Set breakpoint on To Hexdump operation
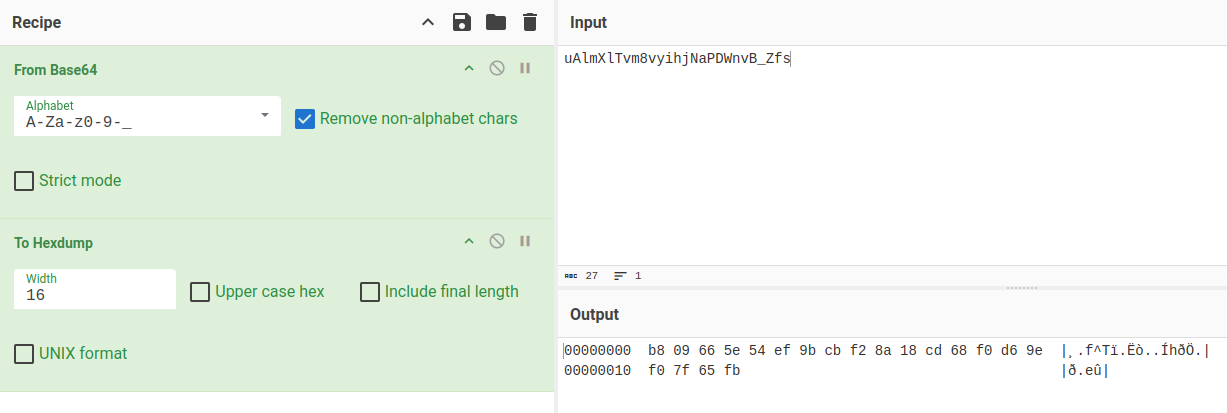 click(x=525, y=242)
